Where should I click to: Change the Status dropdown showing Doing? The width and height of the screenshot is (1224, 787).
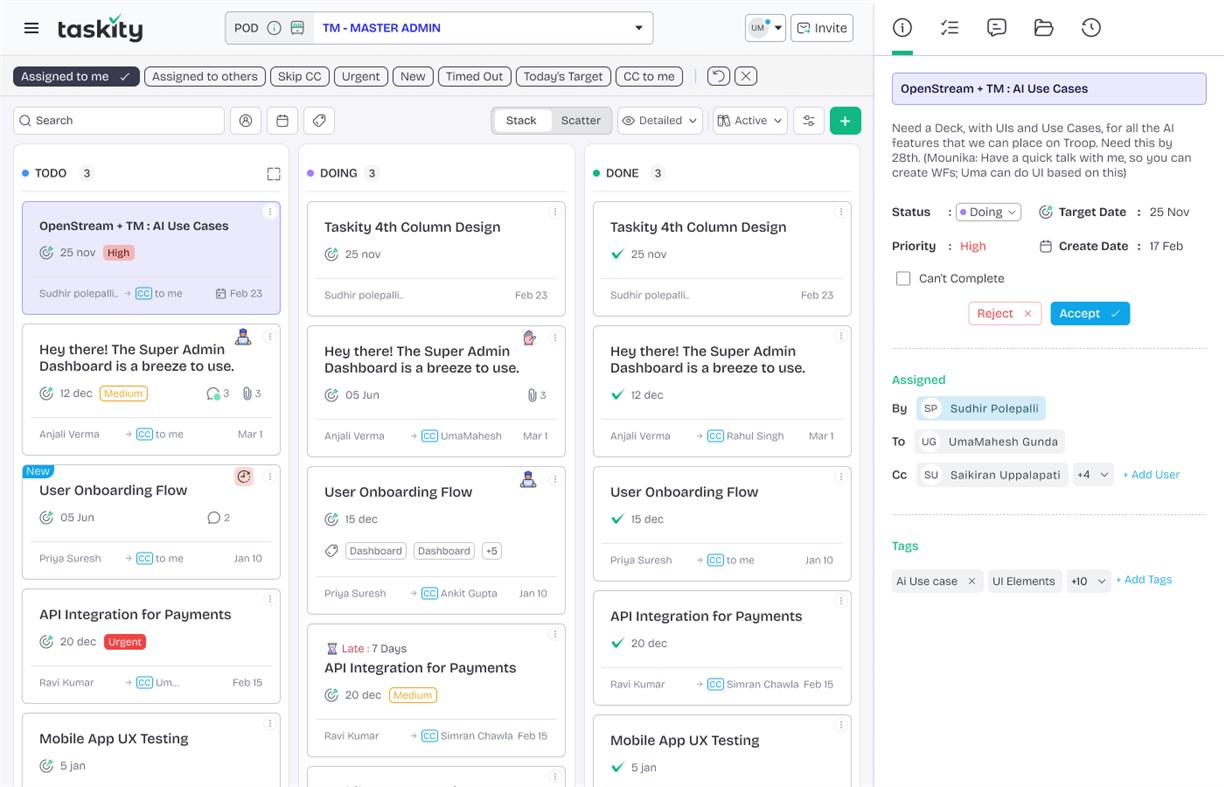[x=988, y=212]
